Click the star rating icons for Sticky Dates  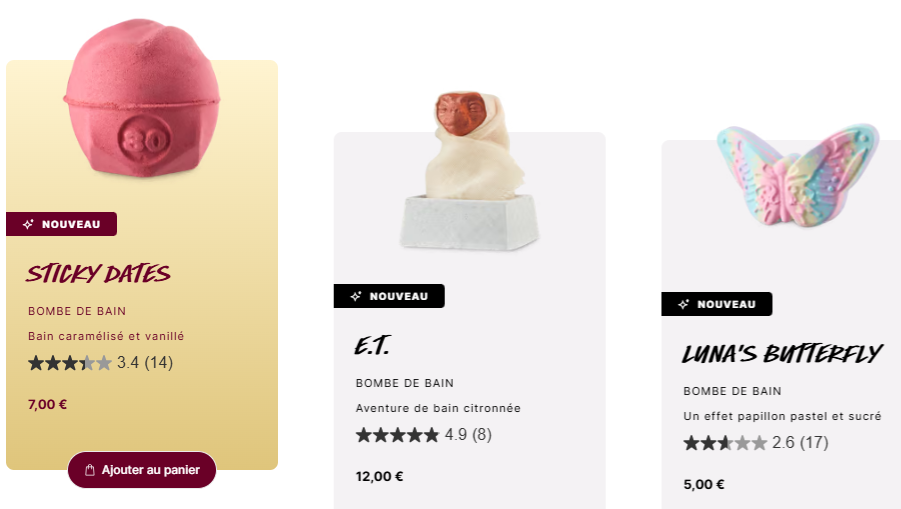click(70, 363)
